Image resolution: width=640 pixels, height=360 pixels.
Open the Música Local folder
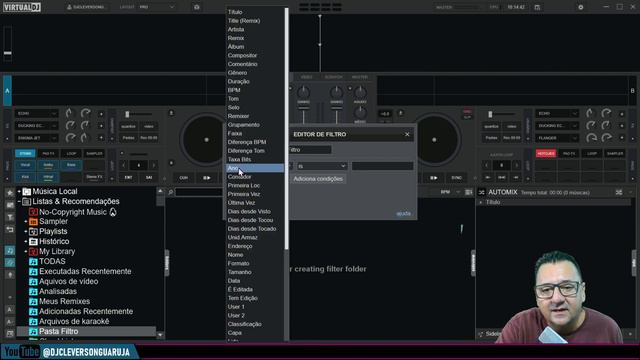pyautogui.click(x=55, y=191)
